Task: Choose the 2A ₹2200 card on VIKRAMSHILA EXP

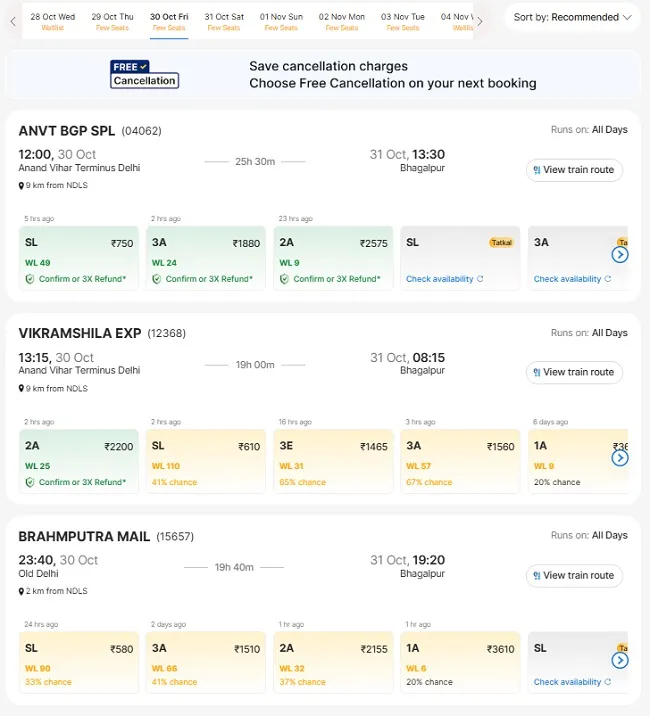Action: pyautogui.click(x=79, y=461)
